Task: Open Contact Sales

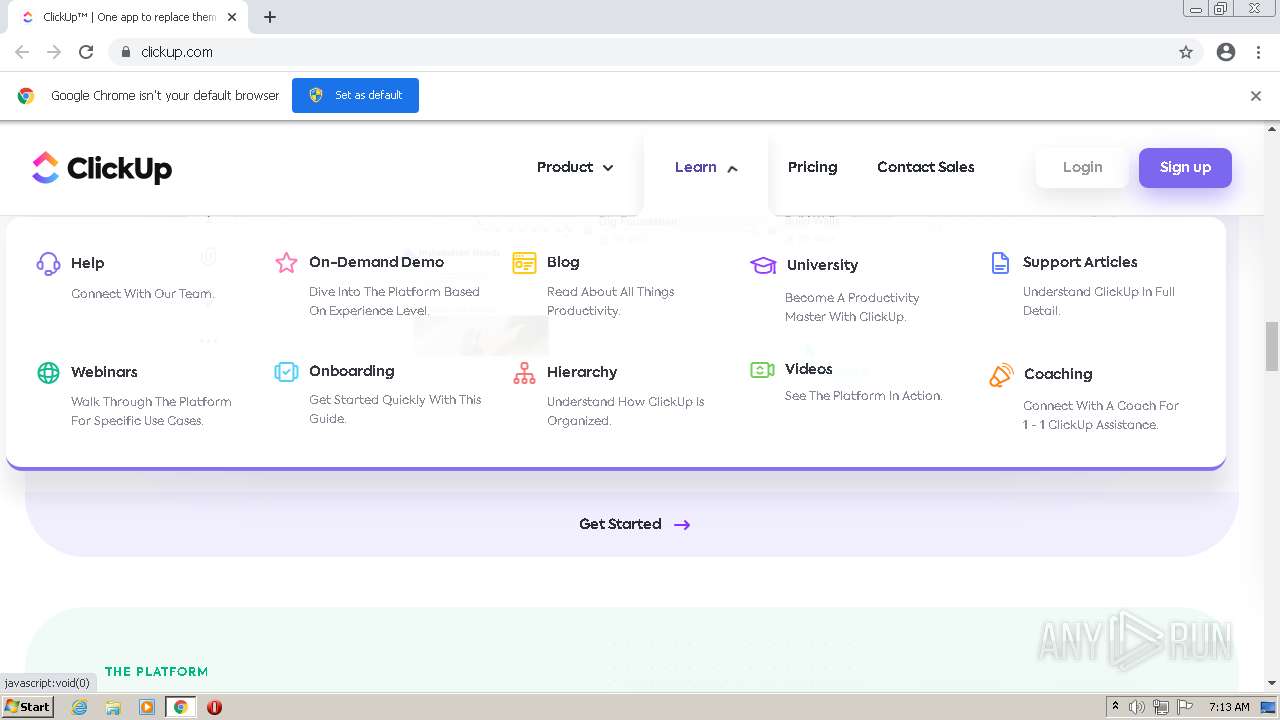Action: [x=926, y=167]
